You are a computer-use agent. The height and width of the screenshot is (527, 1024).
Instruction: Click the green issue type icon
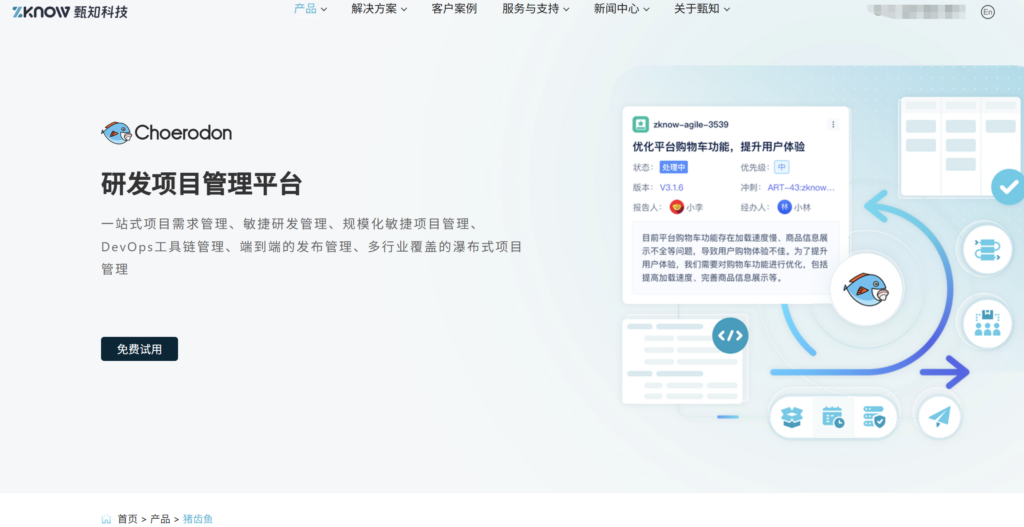[641, 124]
